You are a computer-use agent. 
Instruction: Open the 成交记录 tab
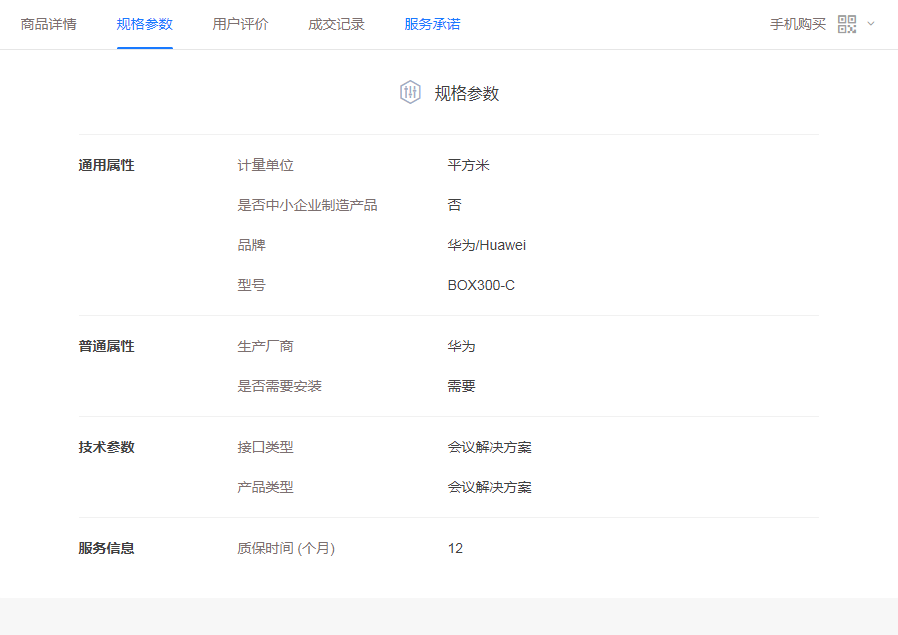tap(336, 24)
